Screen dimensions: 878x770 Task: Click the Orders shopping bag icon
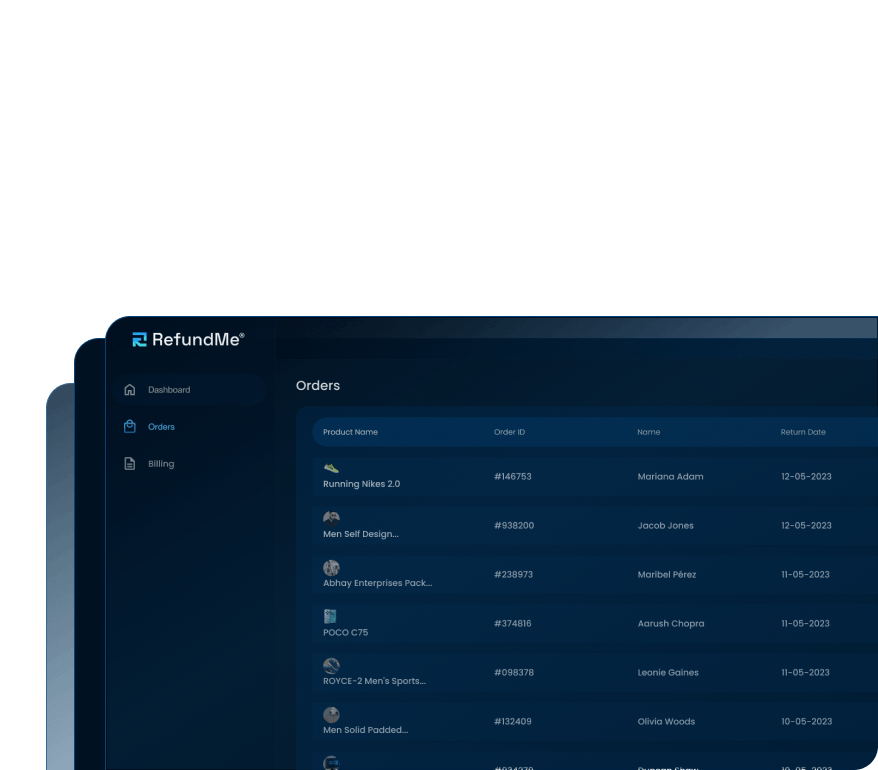129,427
